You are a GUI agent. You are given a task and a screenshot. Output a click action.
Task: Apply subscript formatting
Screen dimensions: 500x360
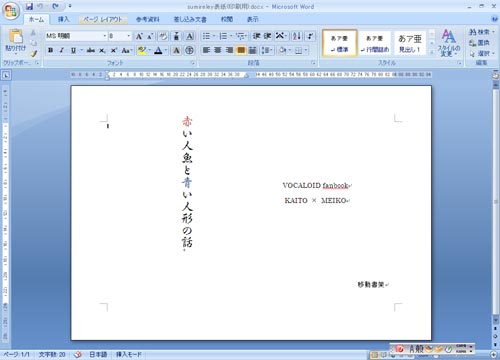102,50
